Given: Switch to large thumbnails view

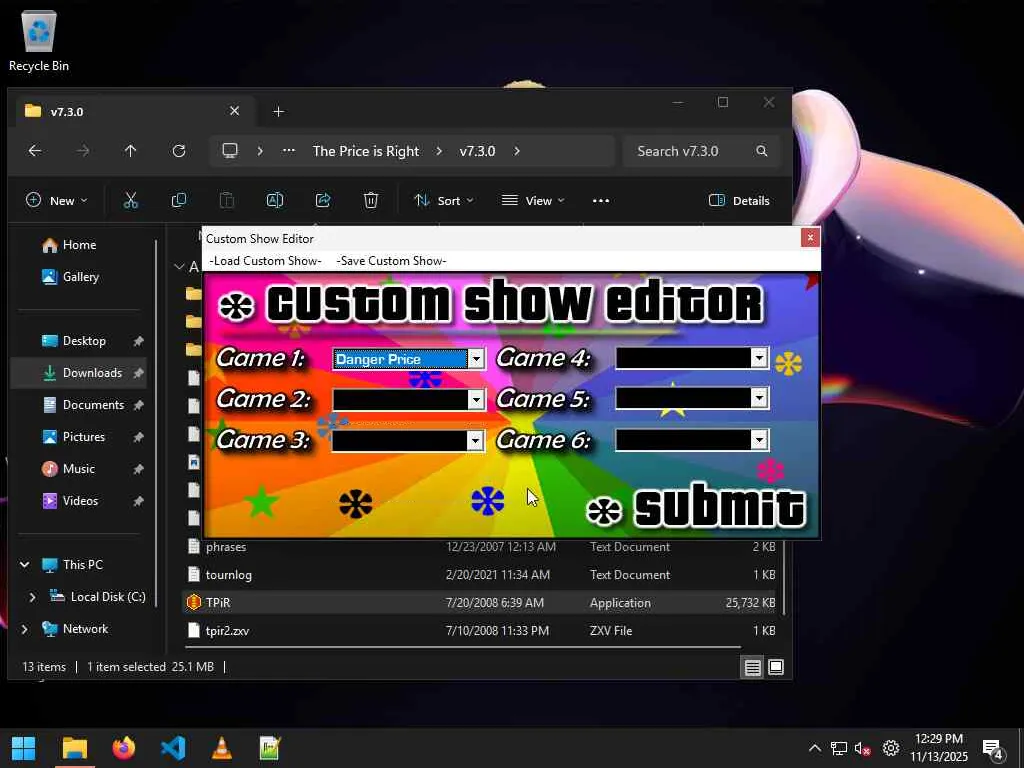Looking at the screenshot, I should click(x=776, y=667).
